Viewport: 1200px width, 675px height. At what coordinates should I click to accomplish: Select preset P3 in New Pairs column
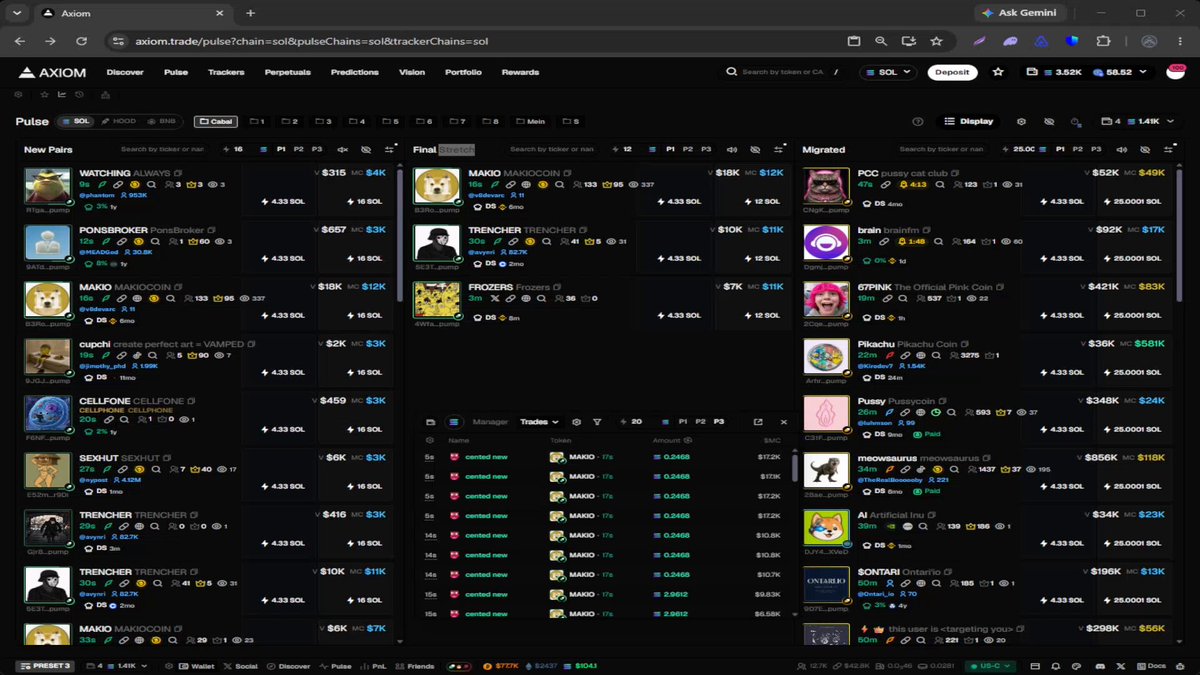click(x=316, y=149)
